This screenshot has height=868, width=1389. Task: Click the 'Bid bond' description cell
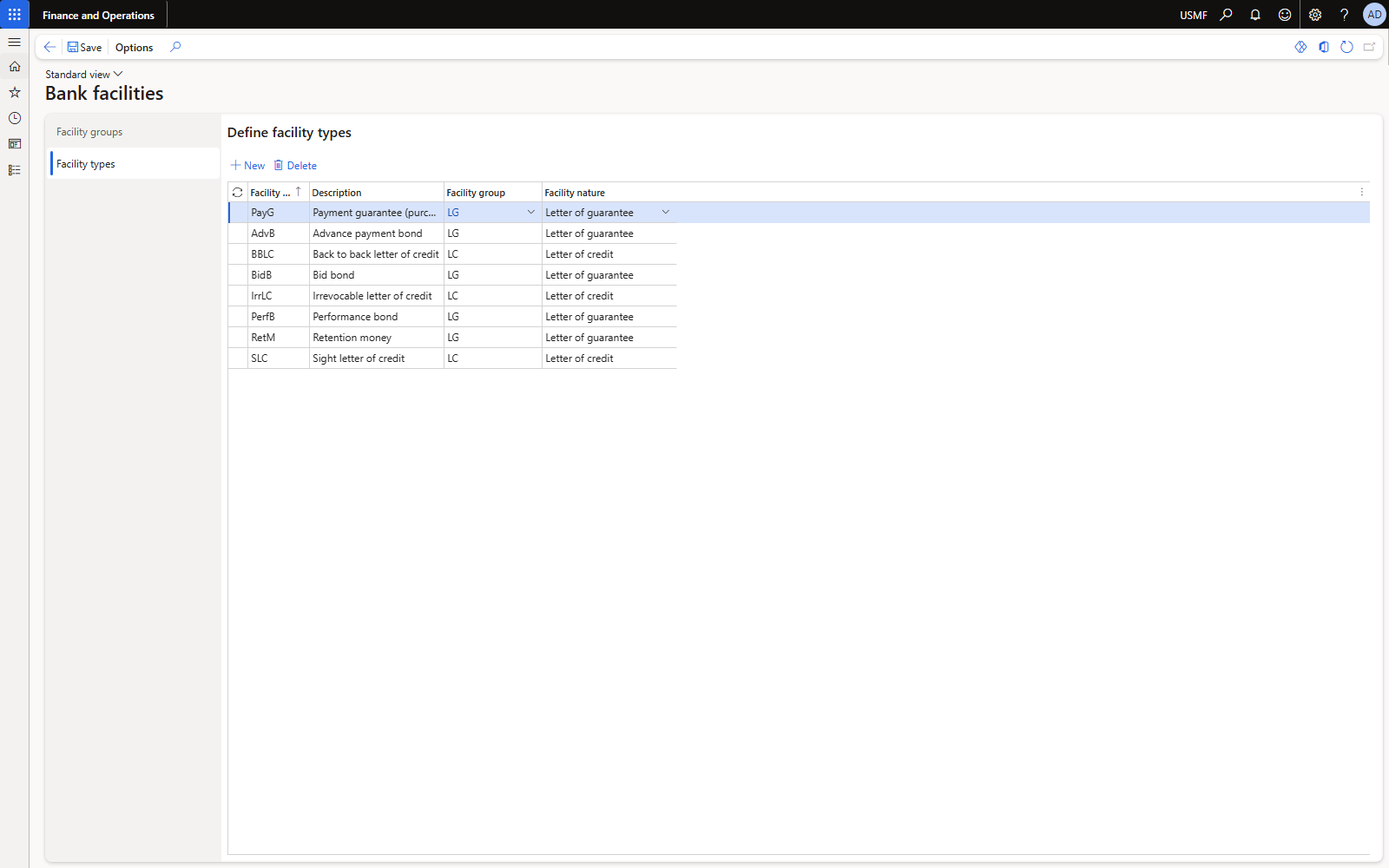376,275
